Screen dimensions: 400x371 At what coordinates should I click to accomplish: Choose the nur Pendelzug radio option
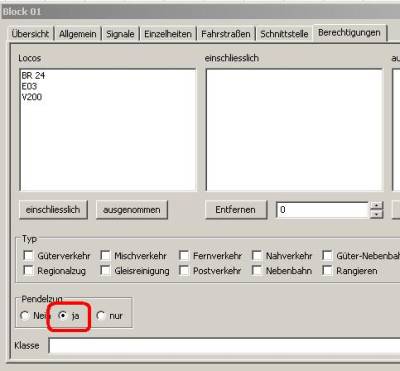[101, 315]
